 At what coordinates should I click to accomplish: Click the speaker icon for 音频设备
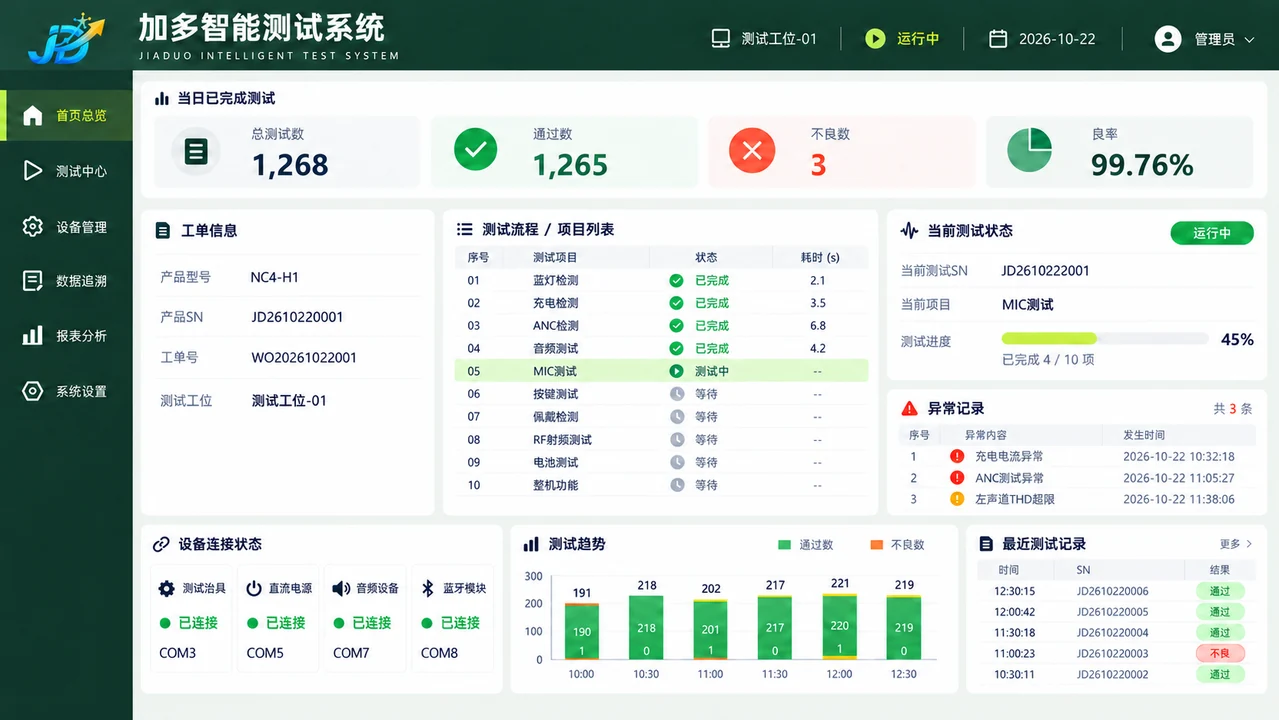(x=341, y=588)
